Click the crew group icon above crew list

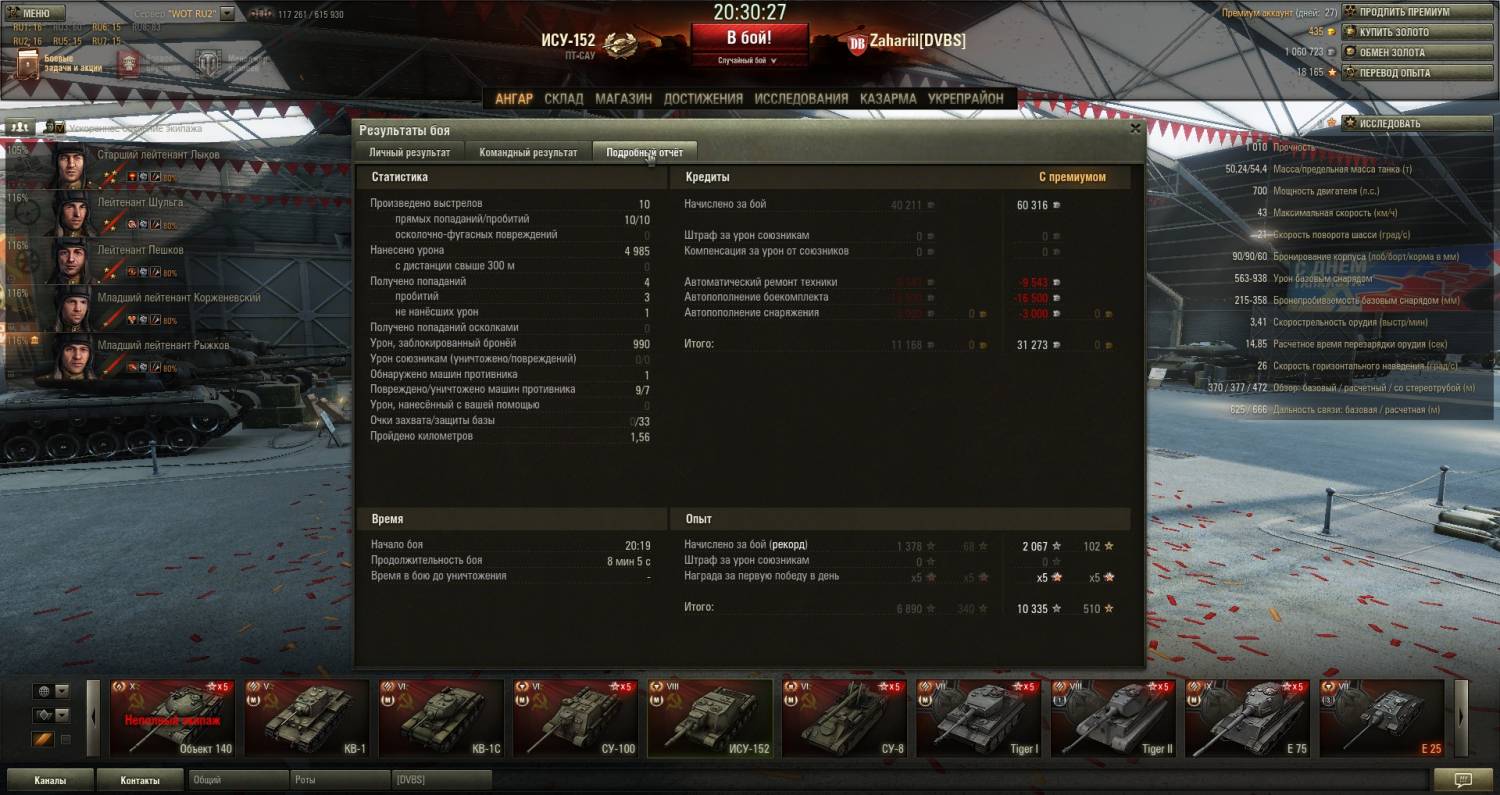pos(20,128)
